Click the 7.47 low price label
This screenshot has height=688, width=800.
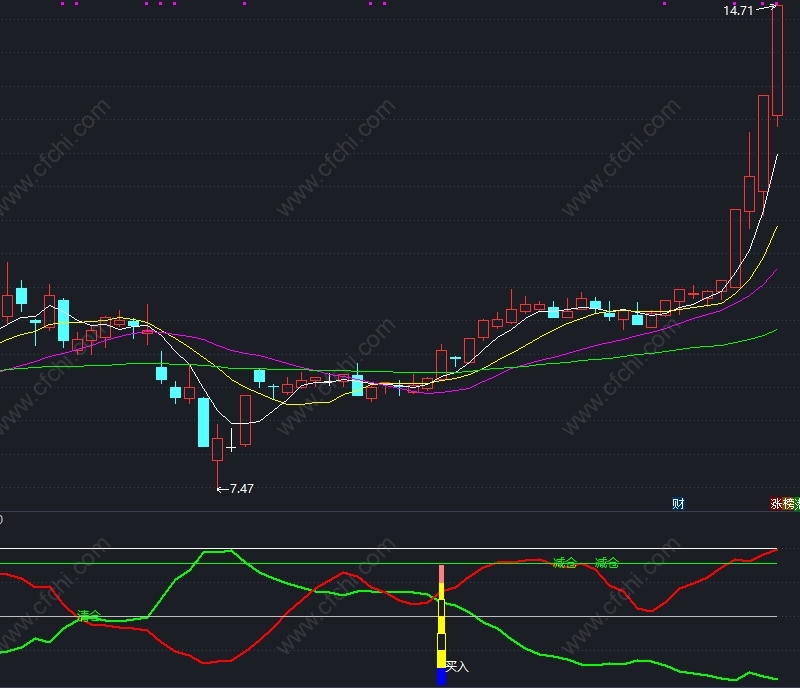click(241, 489)
